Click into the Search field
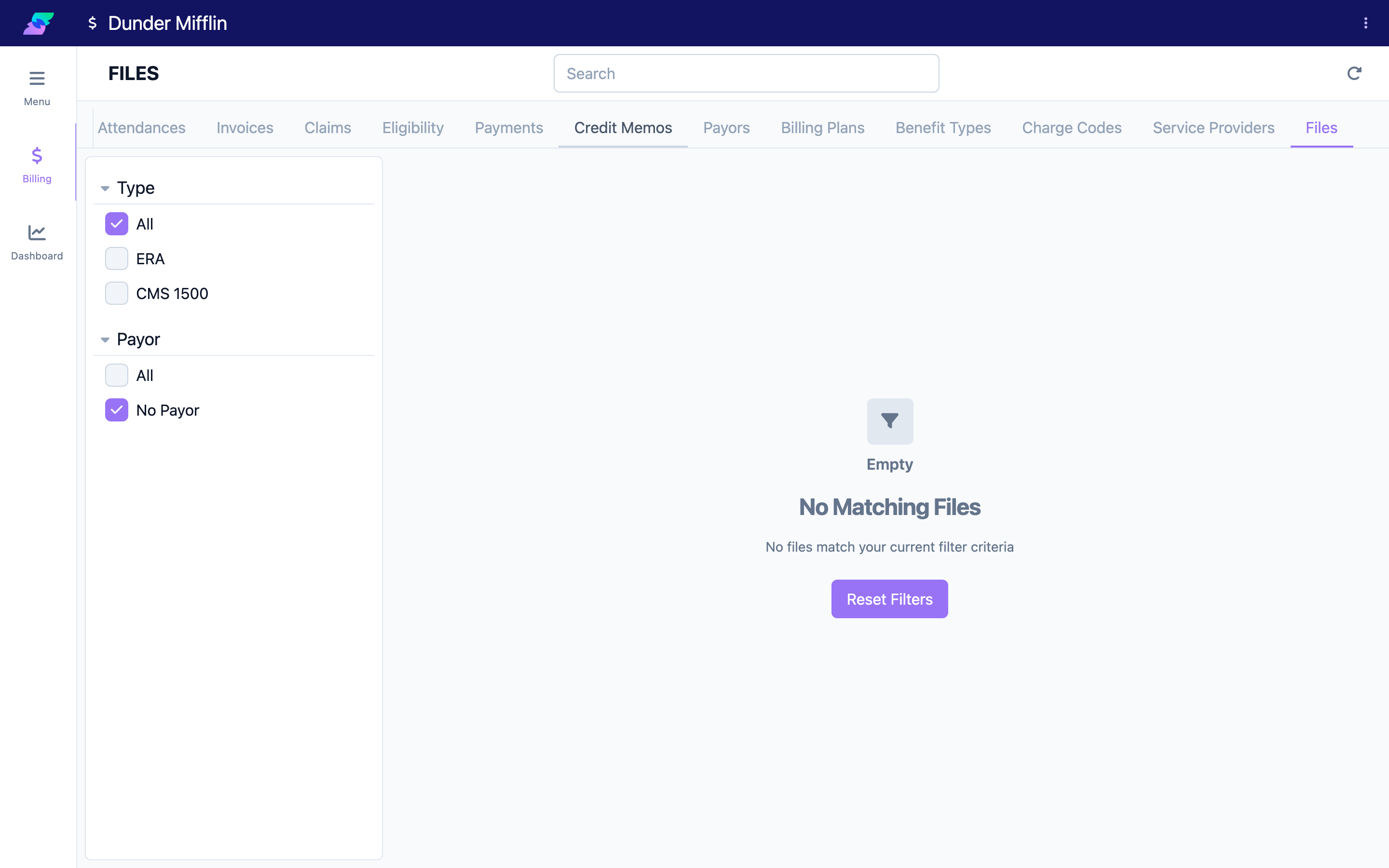This screenshot has height=868, width=1389. (746, 73)
